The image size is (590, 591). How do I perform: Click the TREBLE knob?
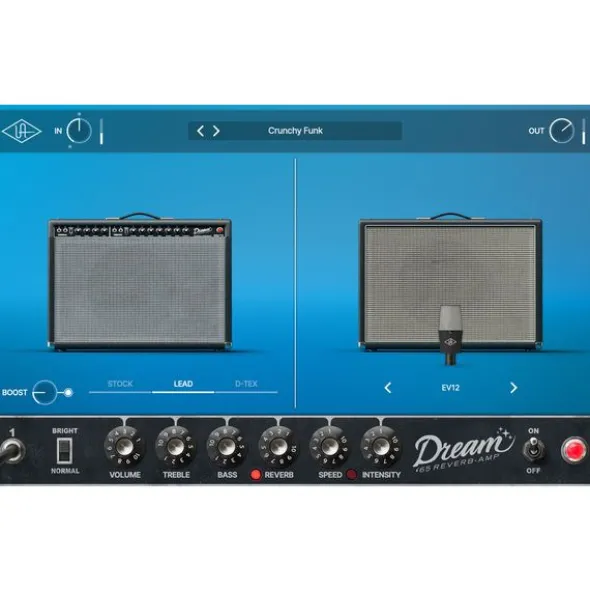tap(176, 447)
